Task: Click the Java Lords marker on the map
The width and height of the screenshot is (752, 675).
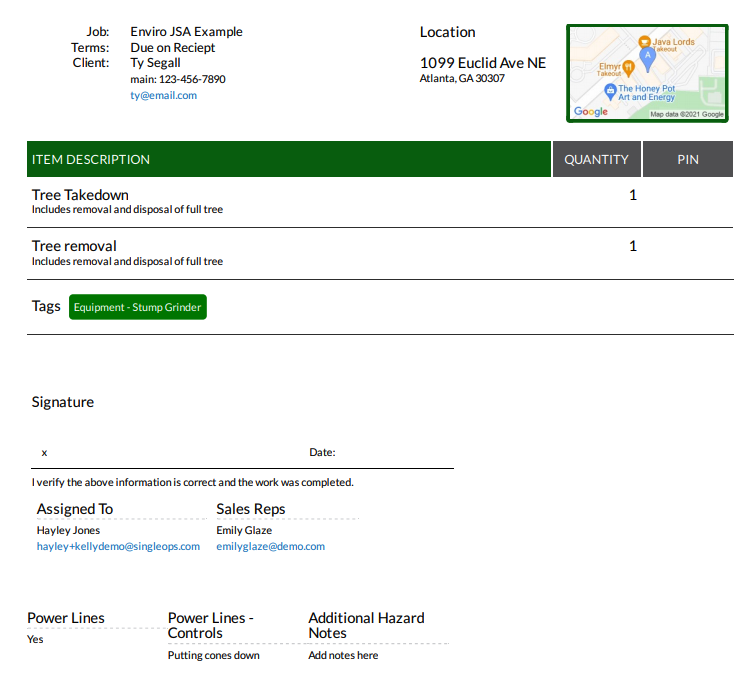Action: tap(644, 42)
